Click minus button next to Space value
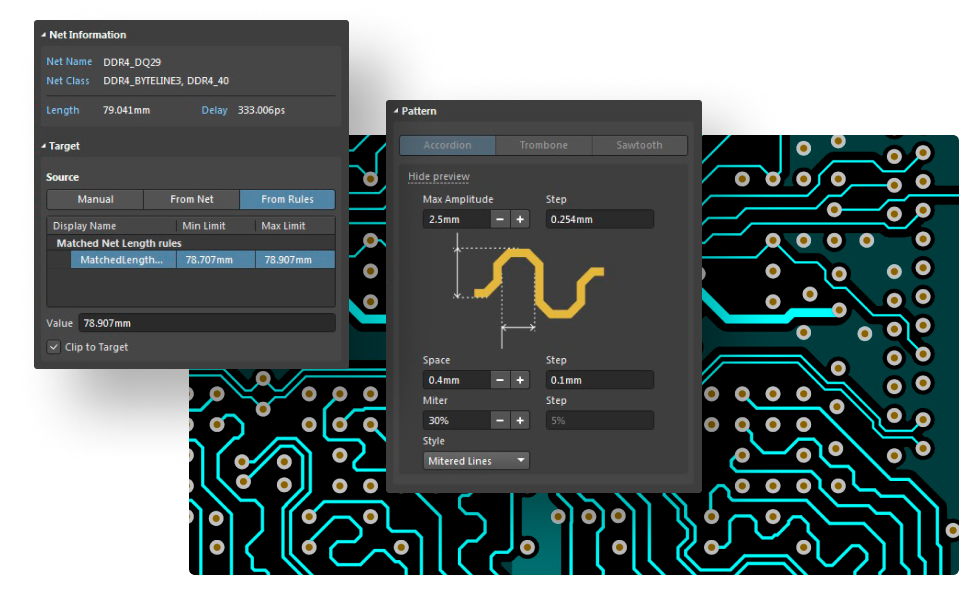This screenshot has height=600, width=959. point(500,380)
